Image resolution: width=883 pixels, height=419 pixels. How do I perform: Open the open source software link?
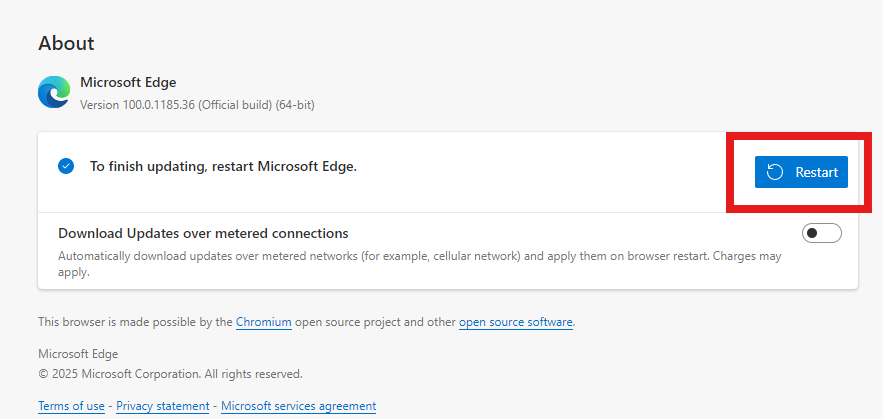[x=516, y=322]
